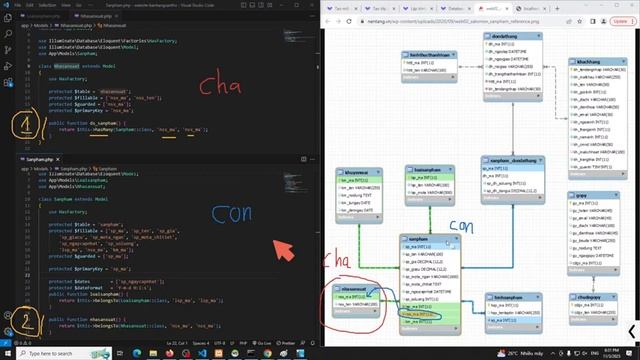Viewport: 640px width, 360px height.
Task: Click the upper editor minimap
Action: 299,37
